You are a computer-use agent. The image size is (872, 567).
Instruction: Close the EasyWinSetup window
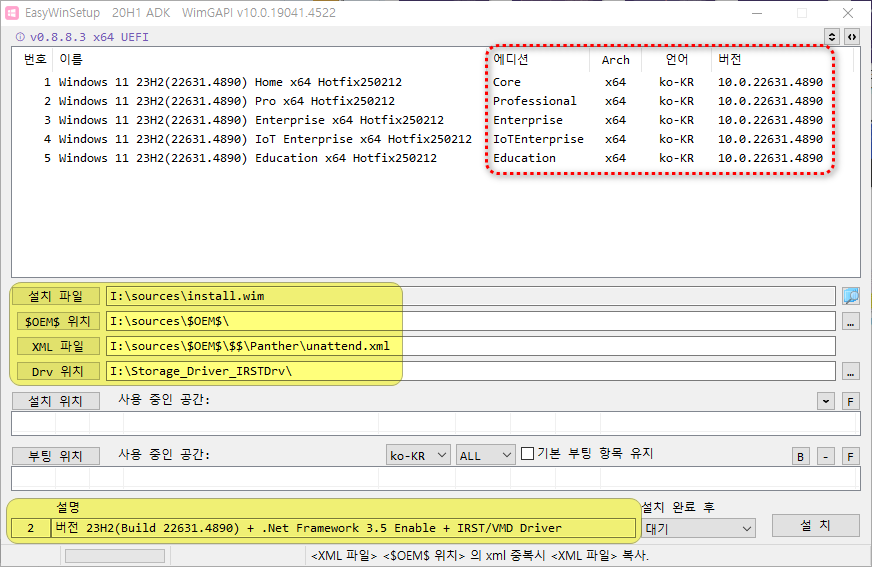pyautogui.click(x=848, y=13)
